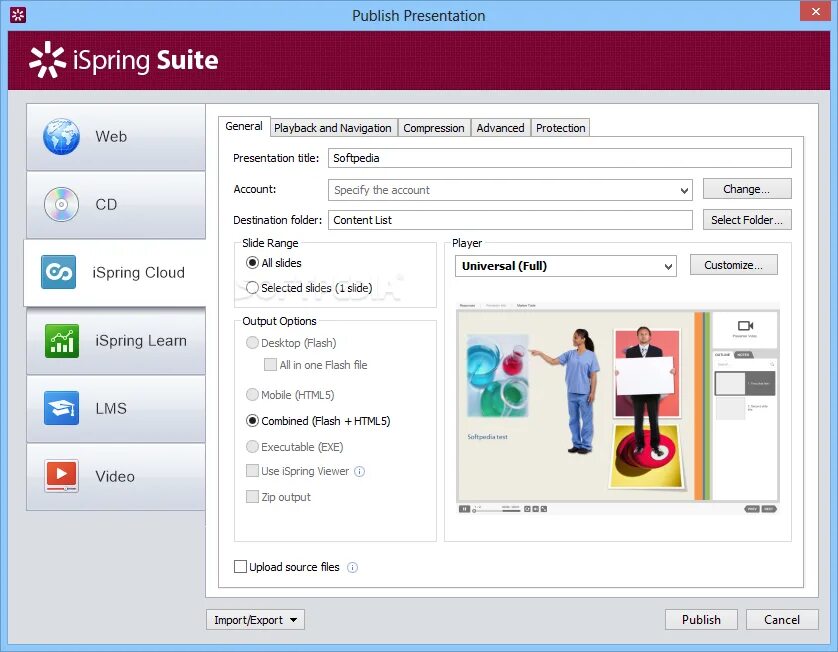
Task: Open the Account dropdown
Action: pyautogui.click(x=510, y=190)
